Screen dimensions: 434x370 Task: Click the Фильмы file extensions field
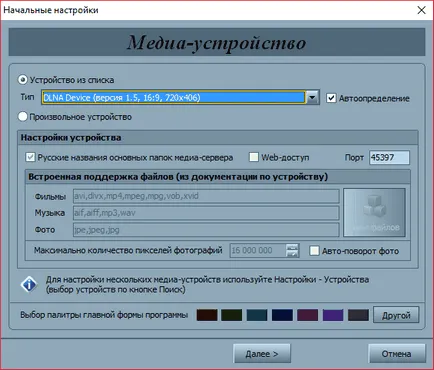coord(206,196)
